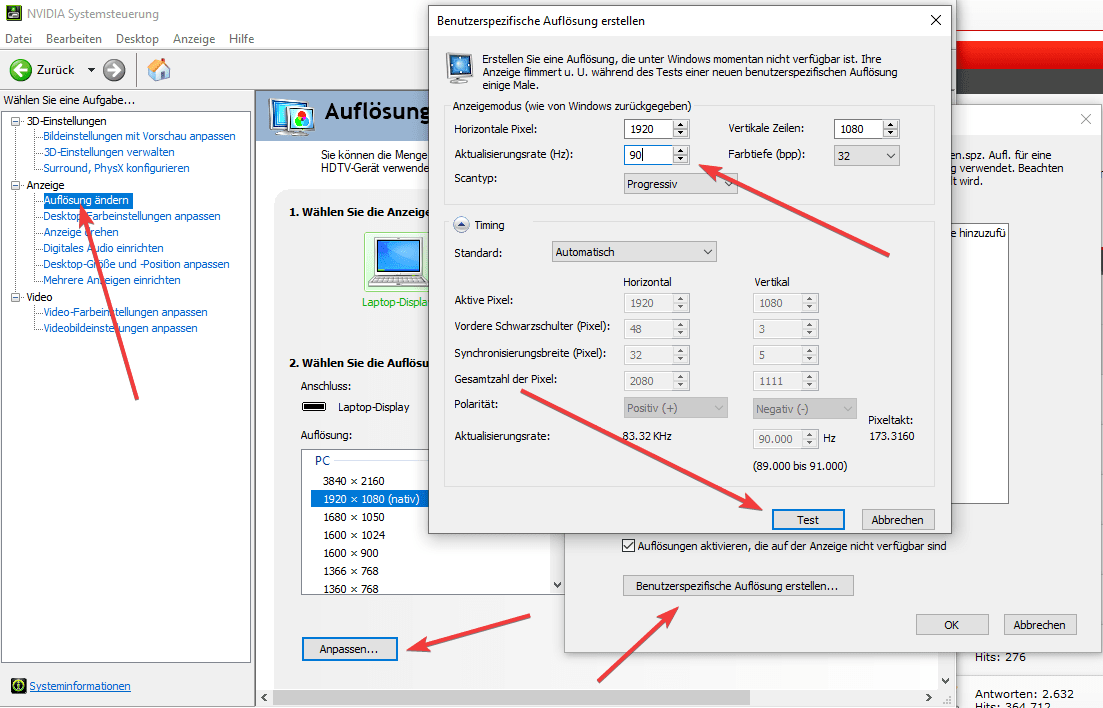Decrease Vertikale Zeilen with down spinner
This screenshot has width=1103, height=708.
point(891,134)
